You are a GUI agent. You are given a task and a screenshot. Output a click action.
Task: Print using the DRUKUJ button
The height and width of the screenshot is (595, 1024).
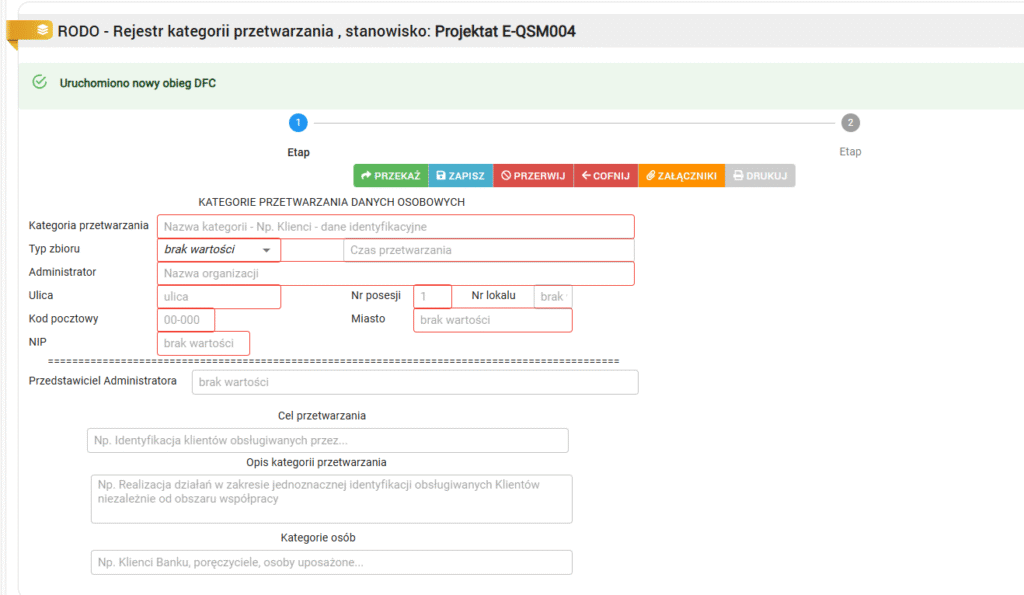760,176
